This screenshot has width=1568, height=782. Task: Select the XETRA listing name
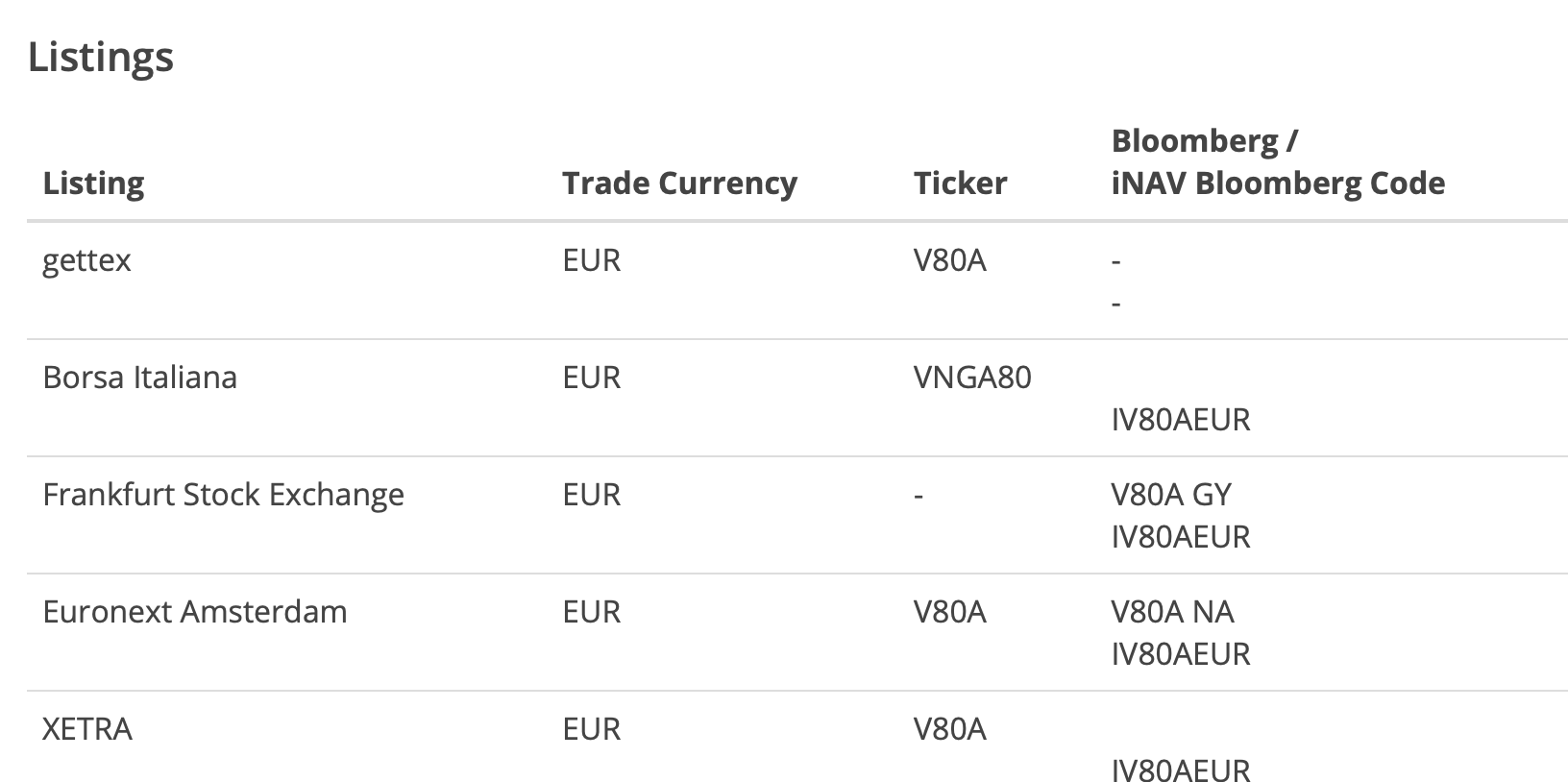tap(86, 728)
